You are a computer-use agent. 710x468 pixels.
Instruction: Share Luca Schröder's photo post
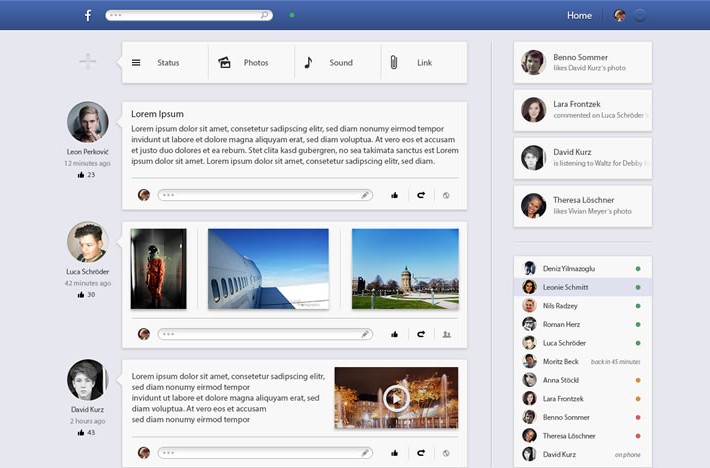(421, 334)
